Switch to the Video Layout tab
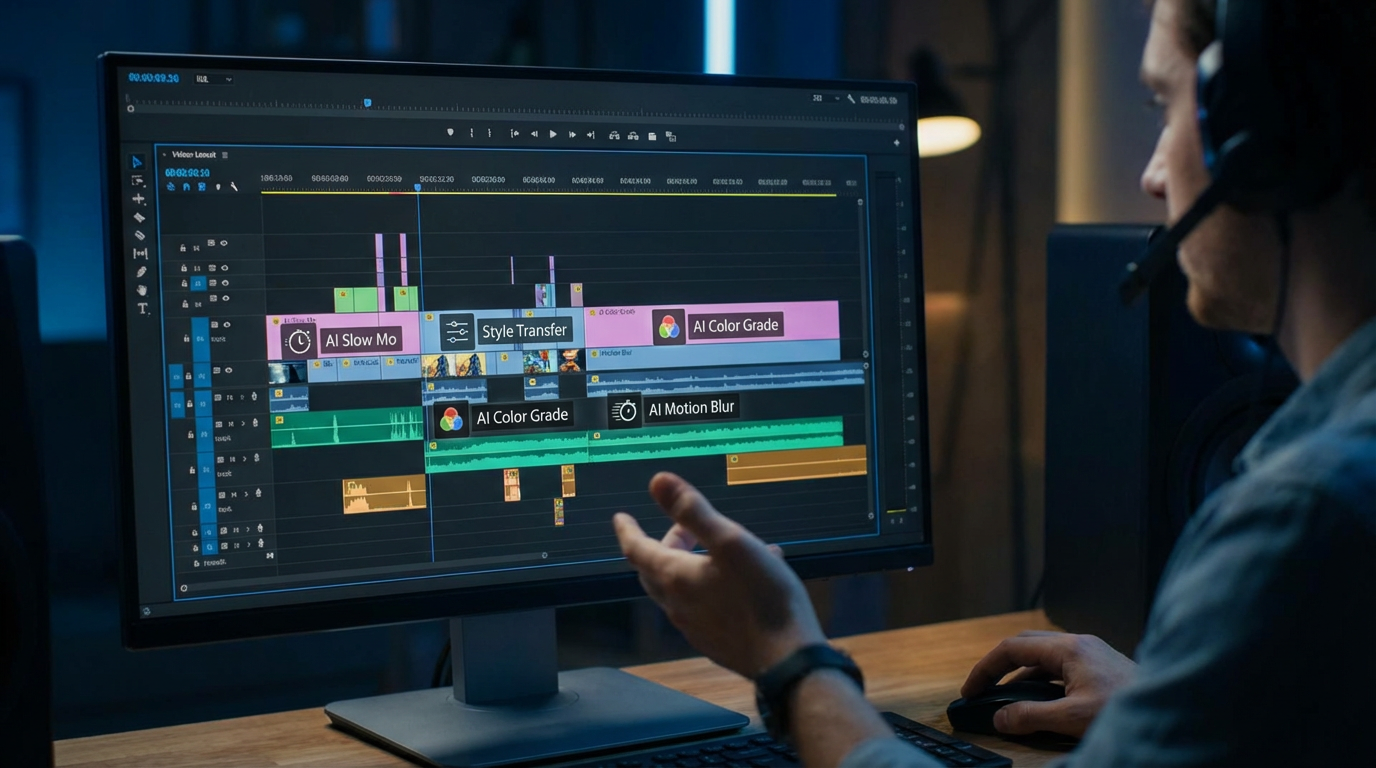The image size is (1376, 768). [192, 154]
